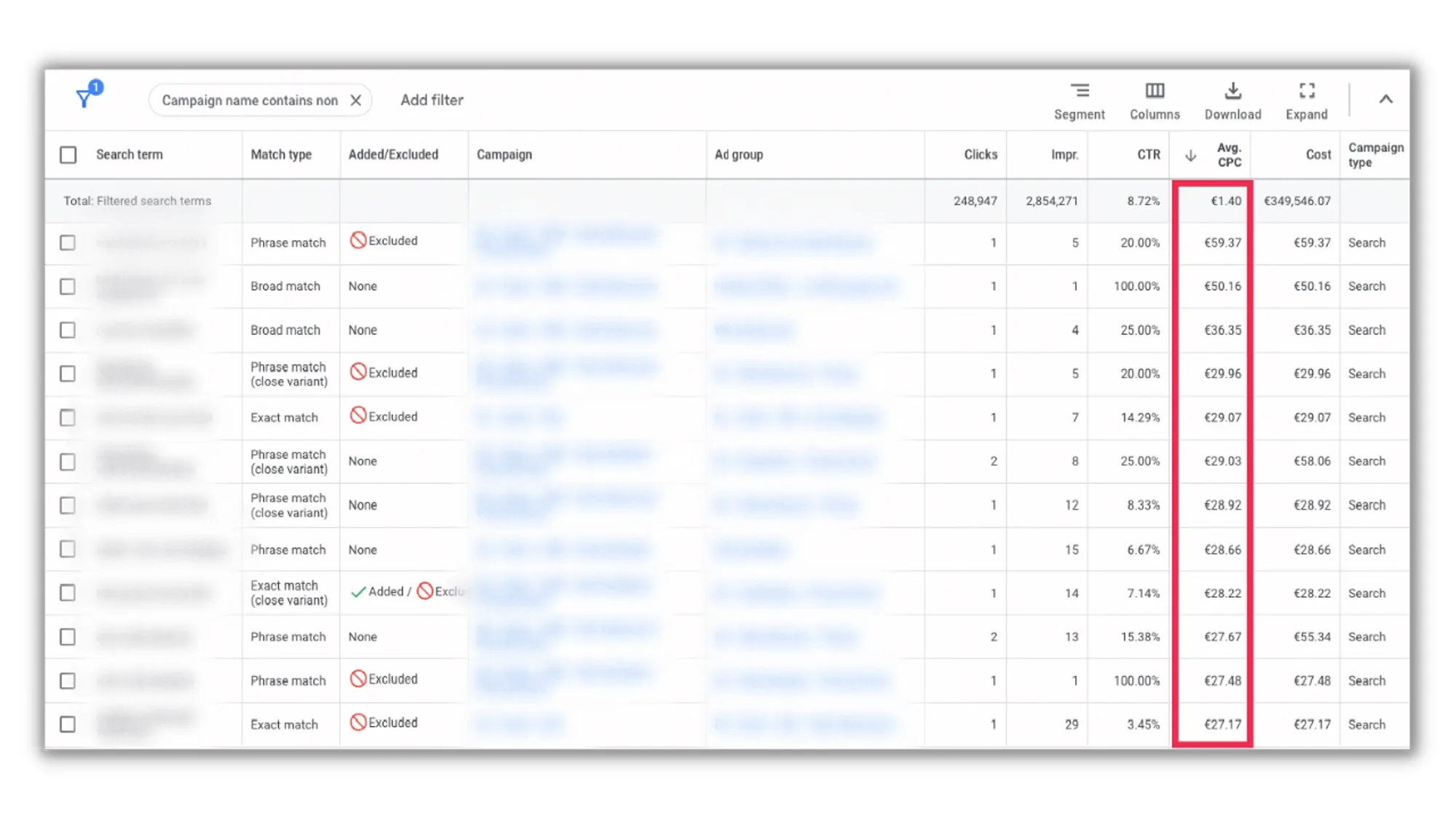Screen dimensions: 1456x819
Task: Select the row with Avg. CPC €29.07
Action: point(68,417)
